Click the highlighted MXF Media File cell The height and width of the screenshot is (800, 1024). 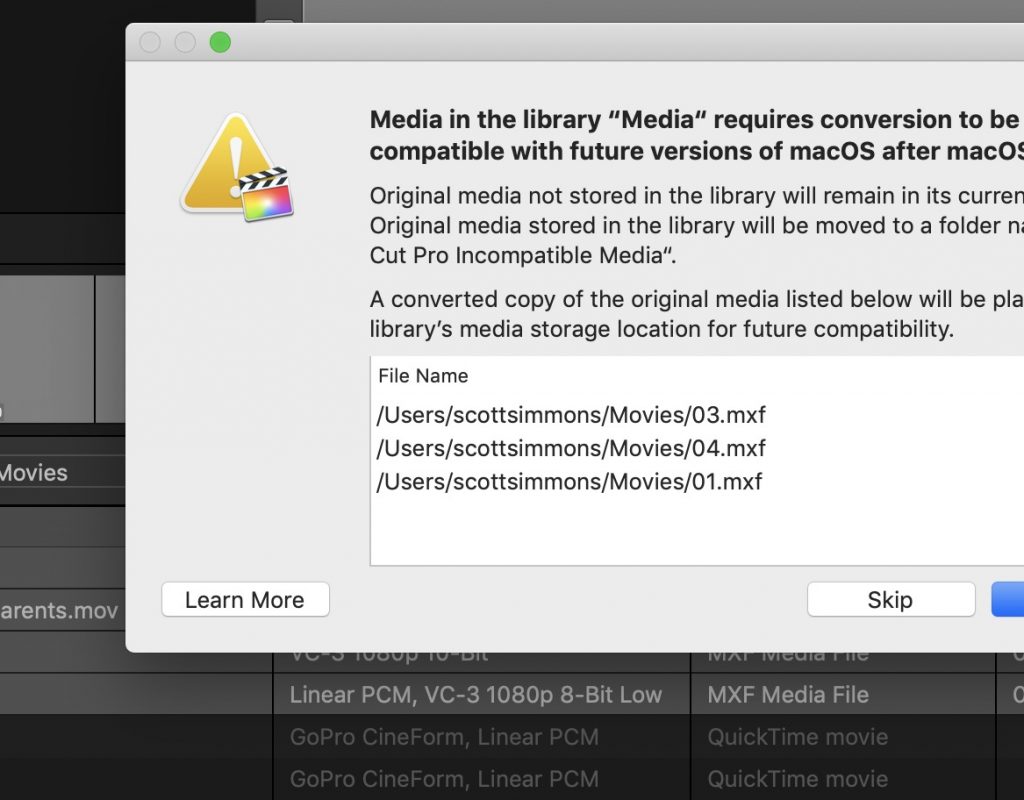coord(842,694)
